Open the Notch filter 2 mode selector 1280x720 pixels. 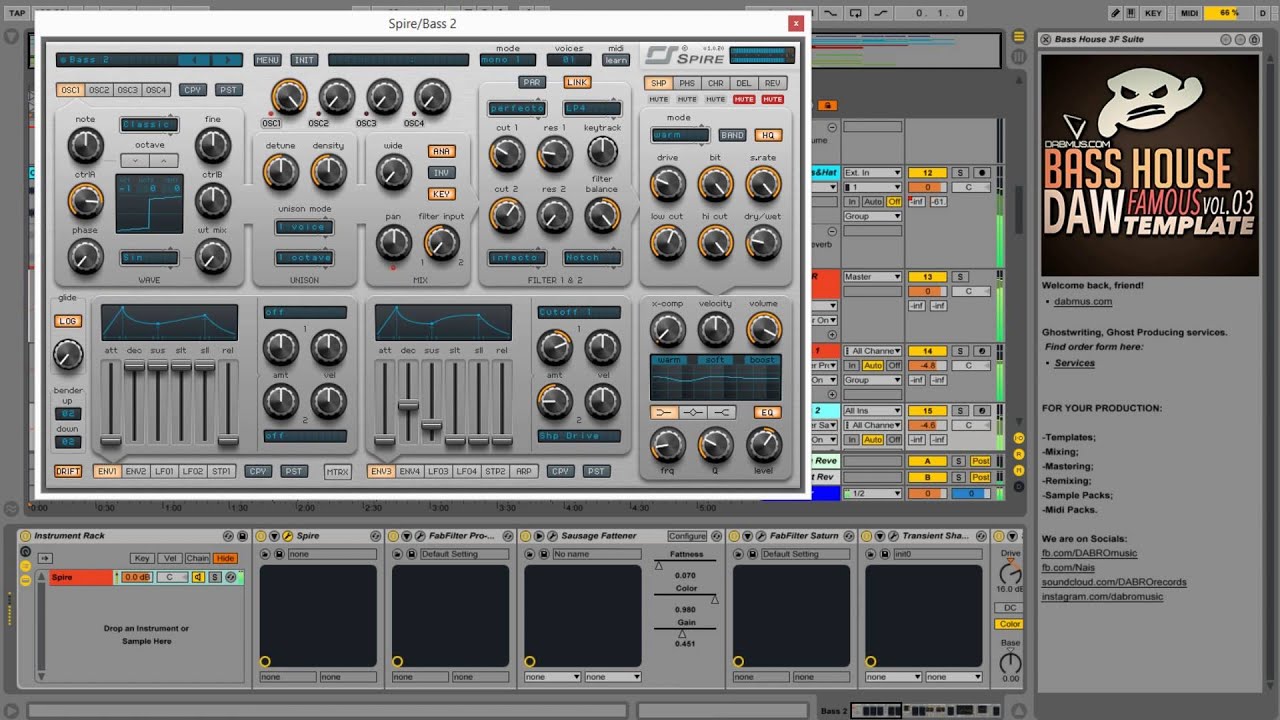[x=592, y=258]
